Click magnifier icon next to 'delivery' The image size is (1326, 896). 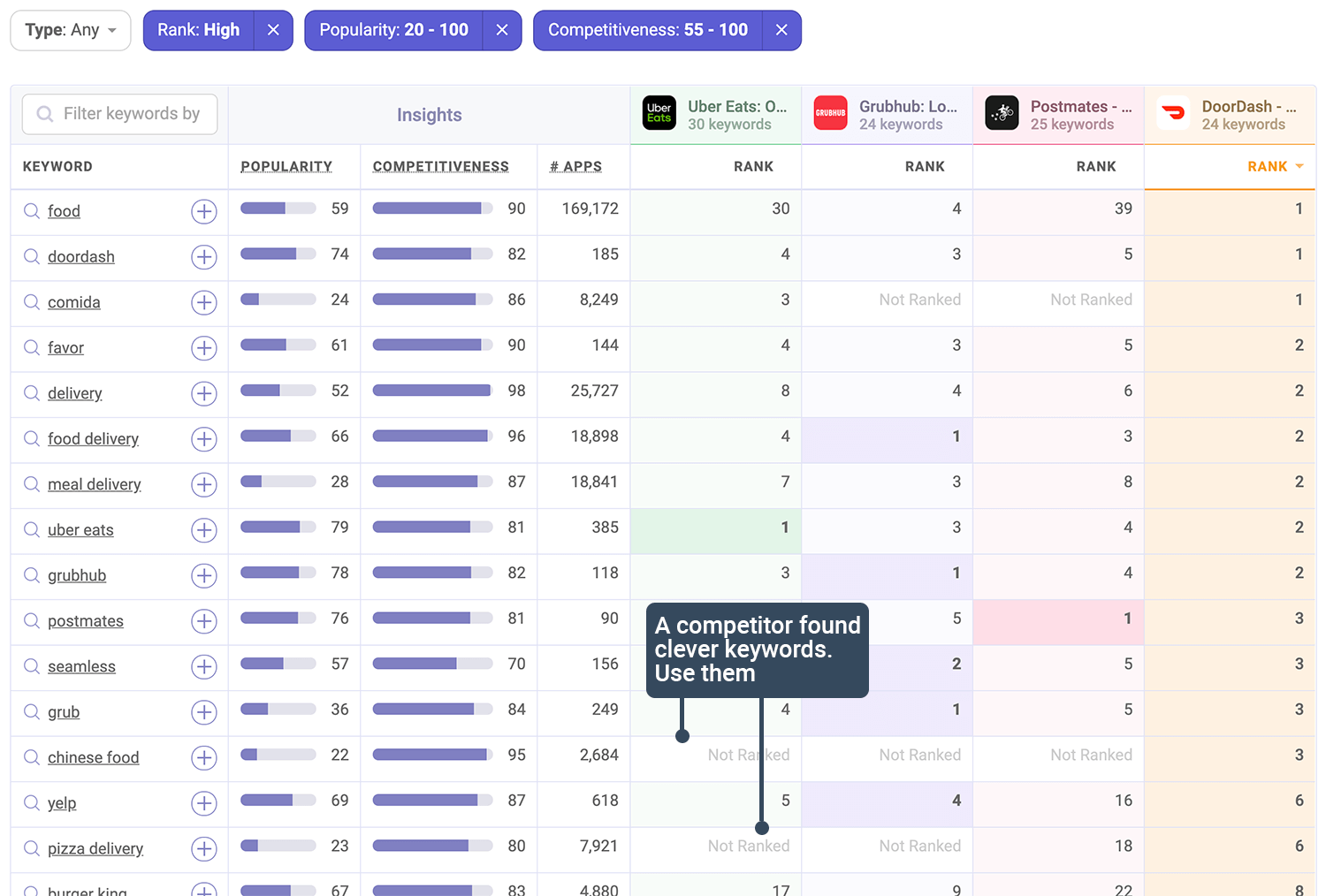click(32, 393)
